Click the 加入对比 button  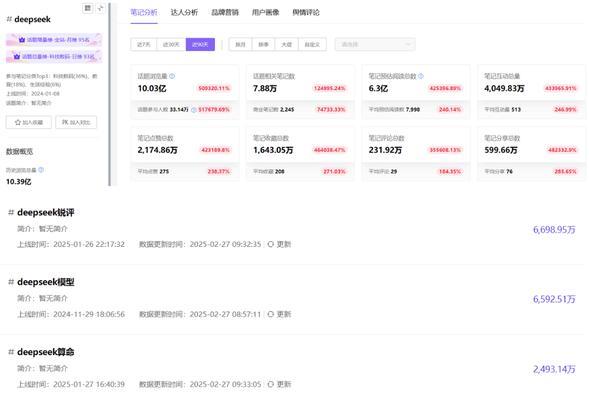point(76,122)
